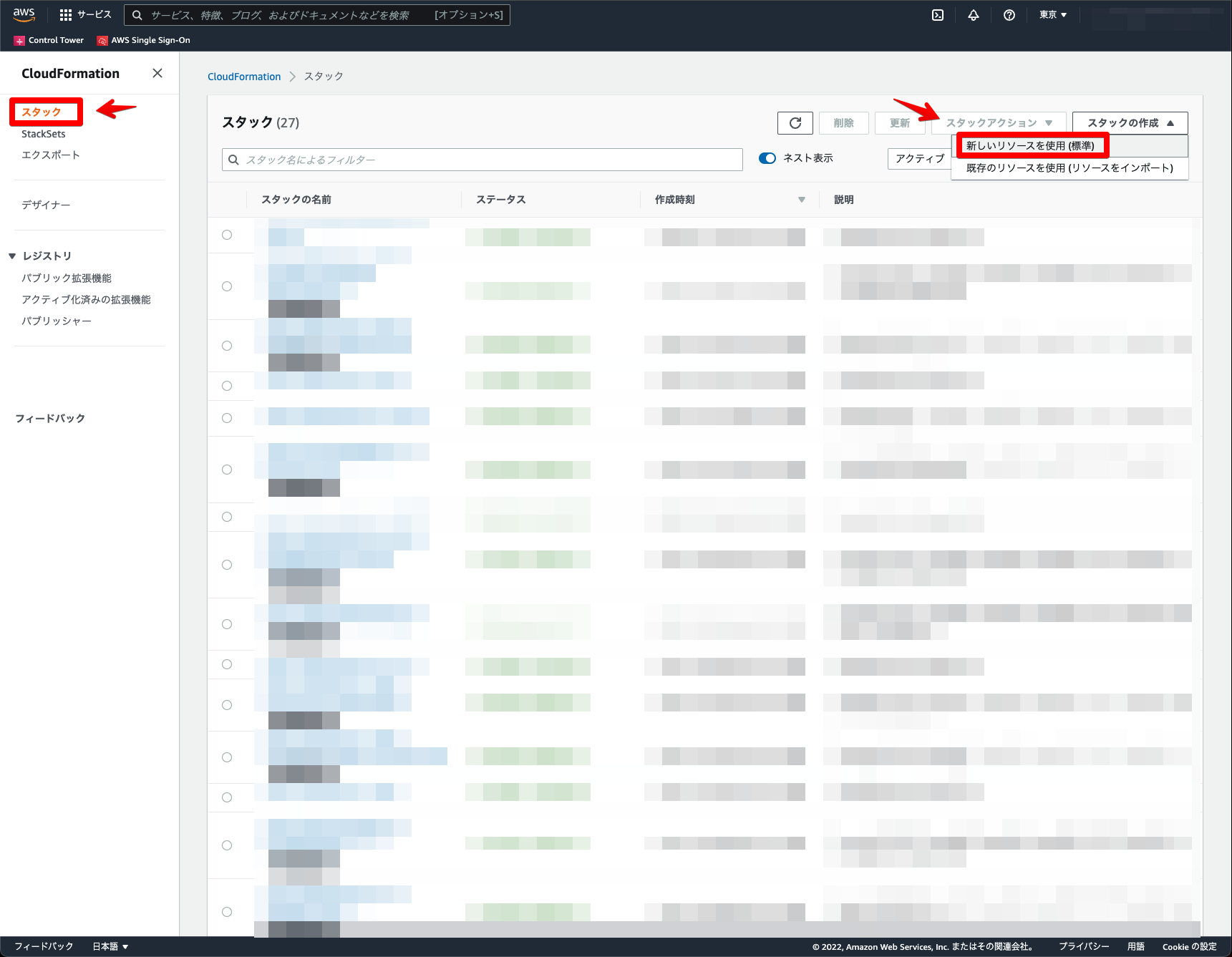Select the sixth stack radio button
This screenshot has height=957, width=1232.
coord(227,470)
